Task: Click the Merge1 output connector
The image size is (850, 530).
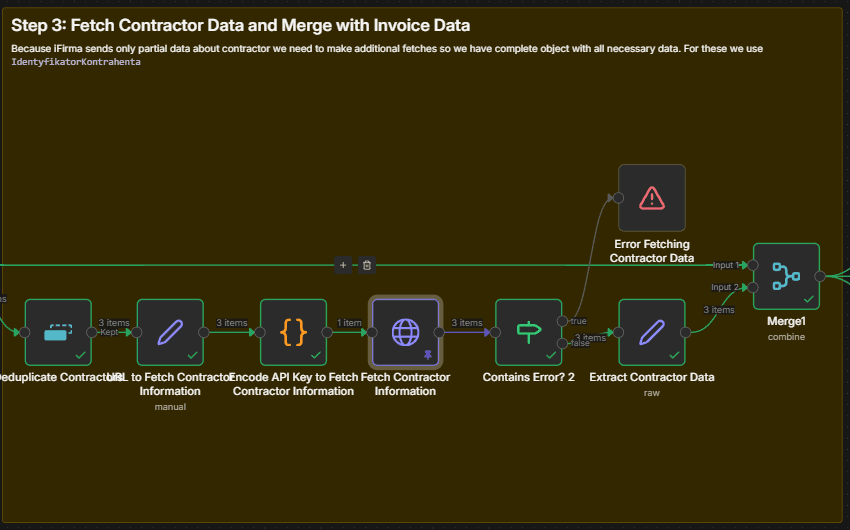Action: 820,276
